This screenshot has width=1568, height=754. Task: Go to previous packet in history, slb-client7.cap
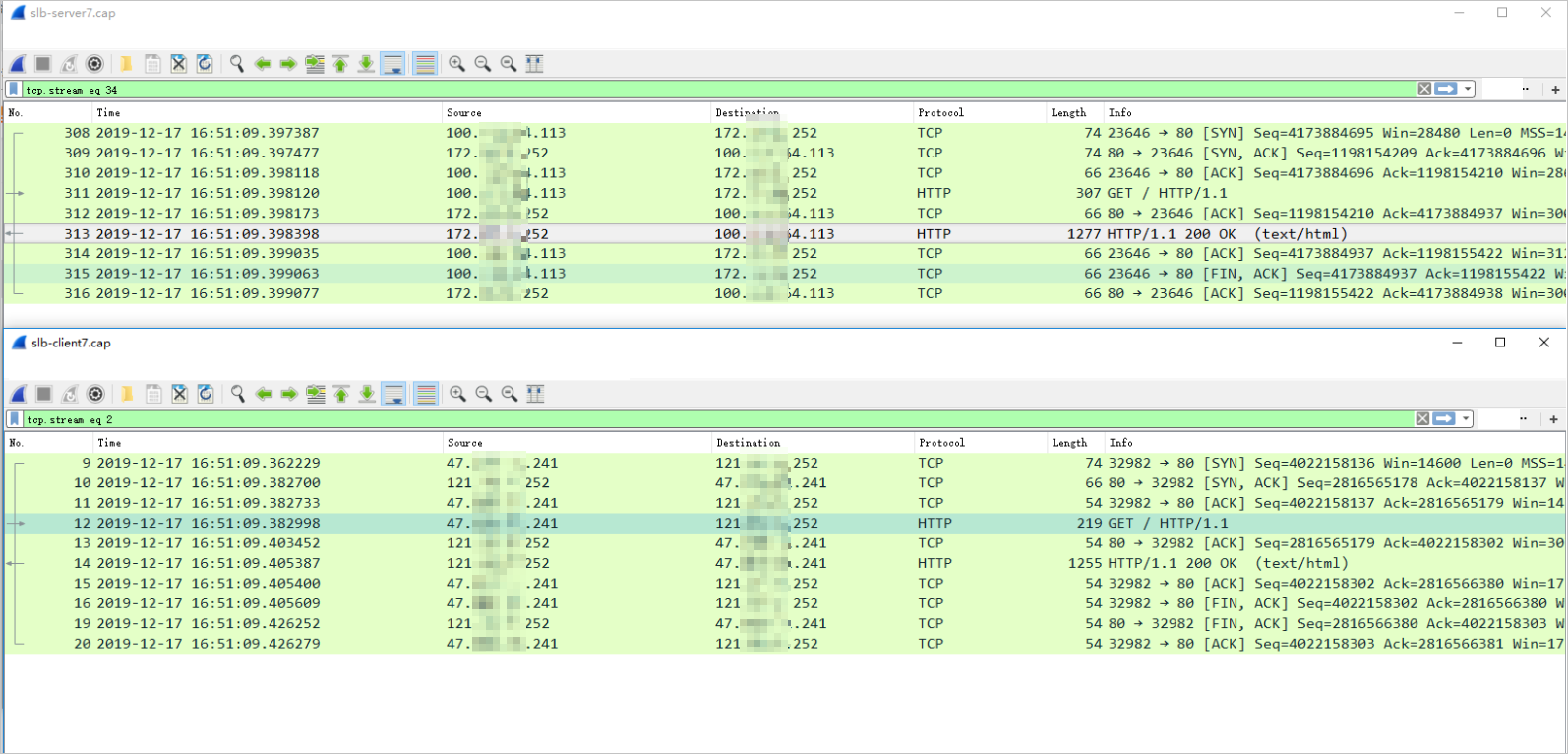pyautogui.click(x=264, y=394)
